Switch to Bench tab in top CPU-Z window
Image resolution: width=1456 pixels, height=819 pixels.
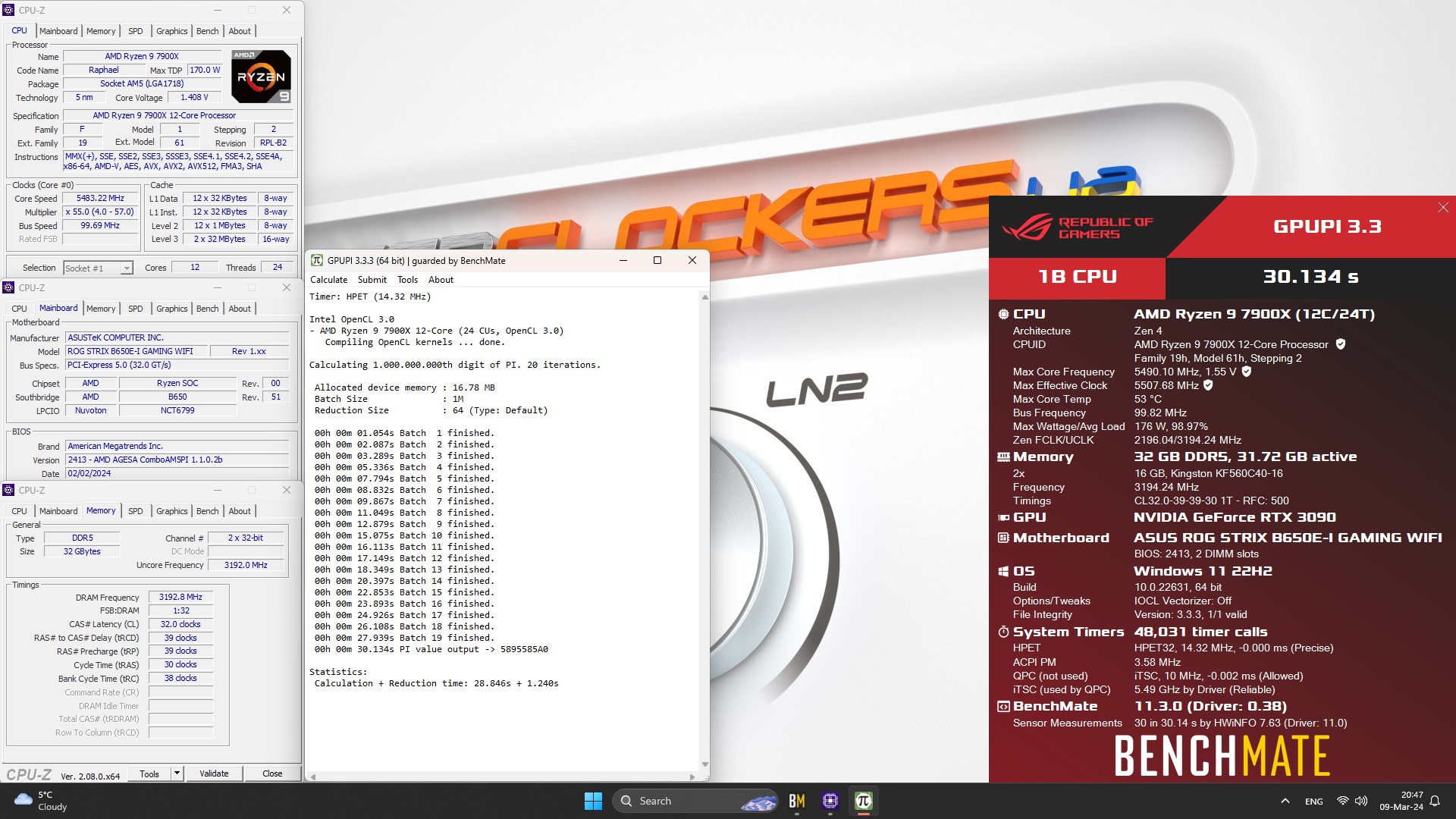(x=207, y=31)
